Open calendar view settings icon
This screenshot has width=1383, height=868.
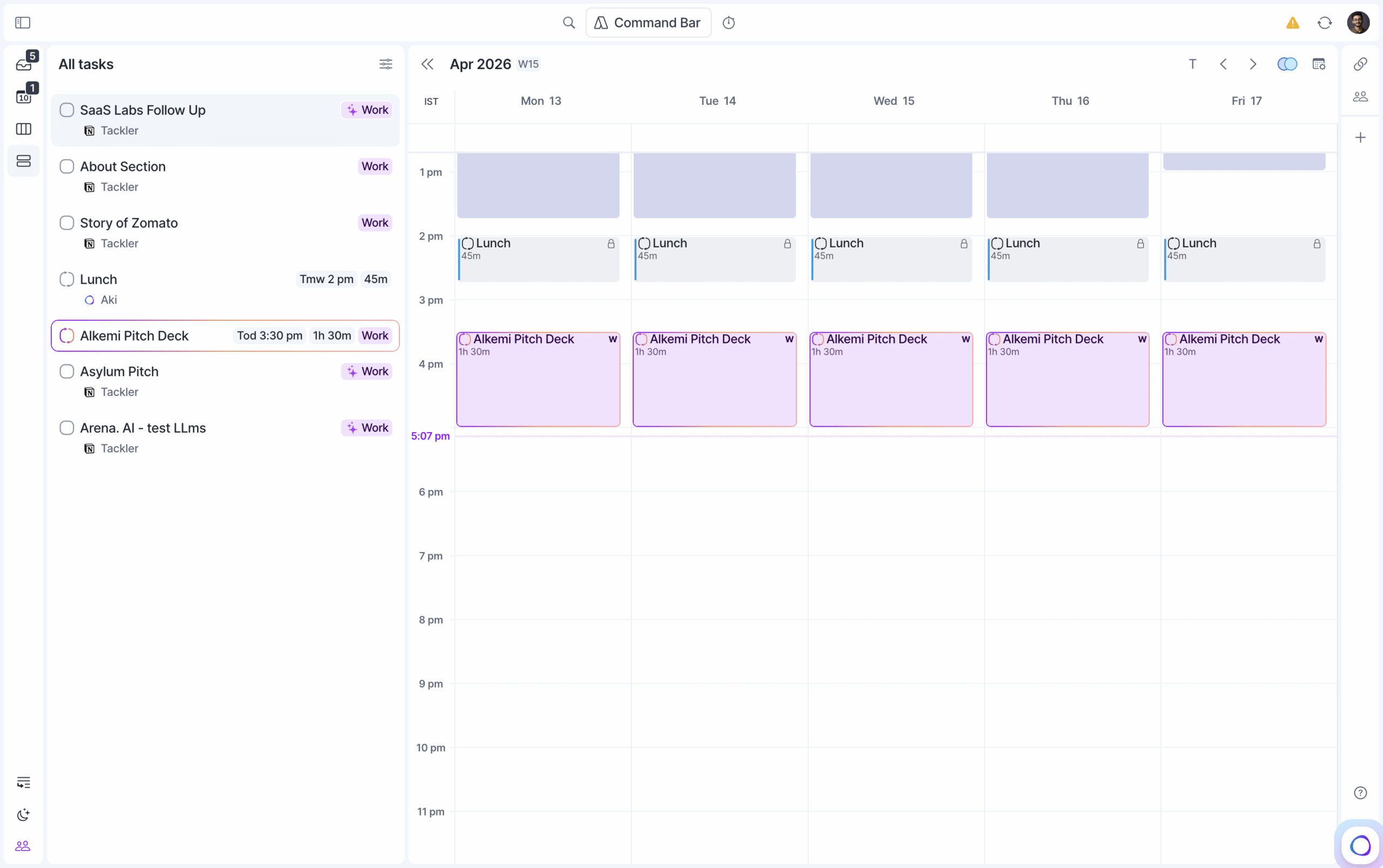click(x=1319, y=64)
